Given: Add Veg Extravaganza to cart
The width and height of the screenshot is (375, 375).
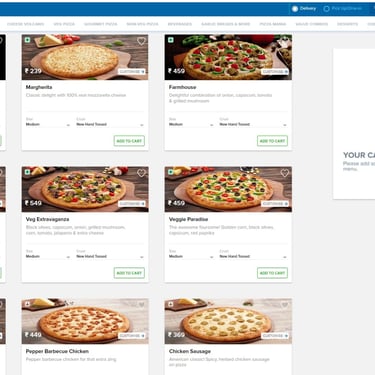Looking at the screenshot, I should tap(129, 273).
